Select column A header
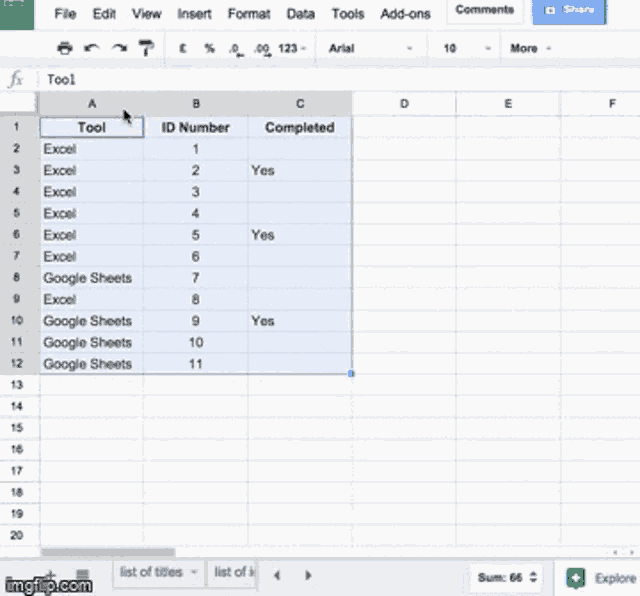The width and height of the screenshot is (640, 596). tap(92, 104)
